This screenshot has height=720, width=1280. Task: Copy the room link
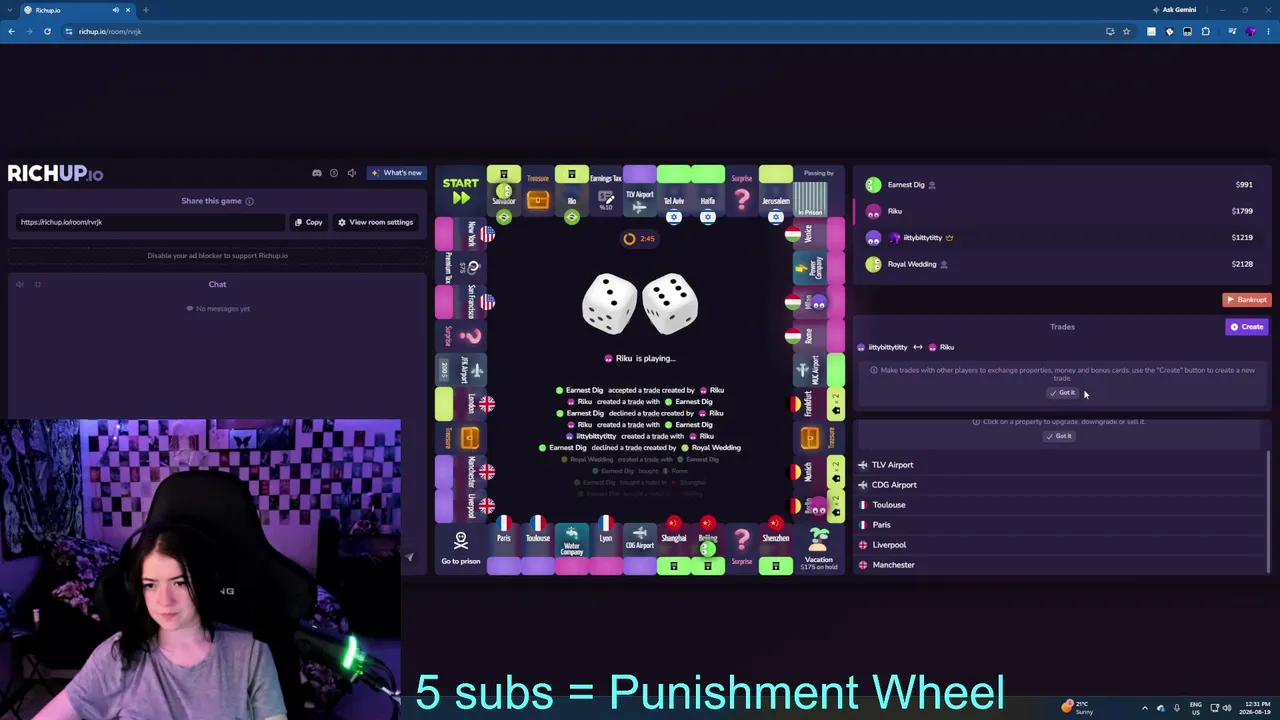pos(308,222)
